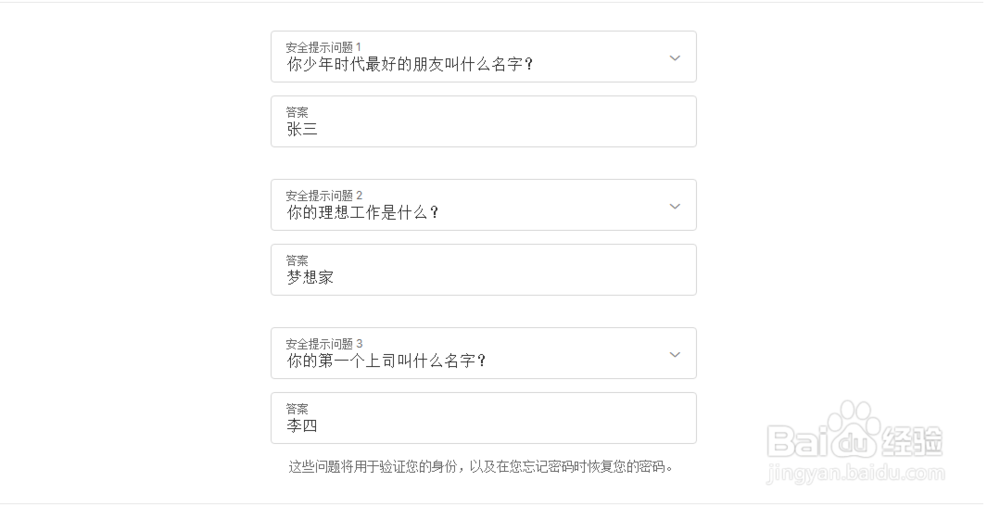Viewport: 1000px width, 507px height.
Task: Expand the chevron for security question 1
Action: pyautogui.click(x=675, y=58)
